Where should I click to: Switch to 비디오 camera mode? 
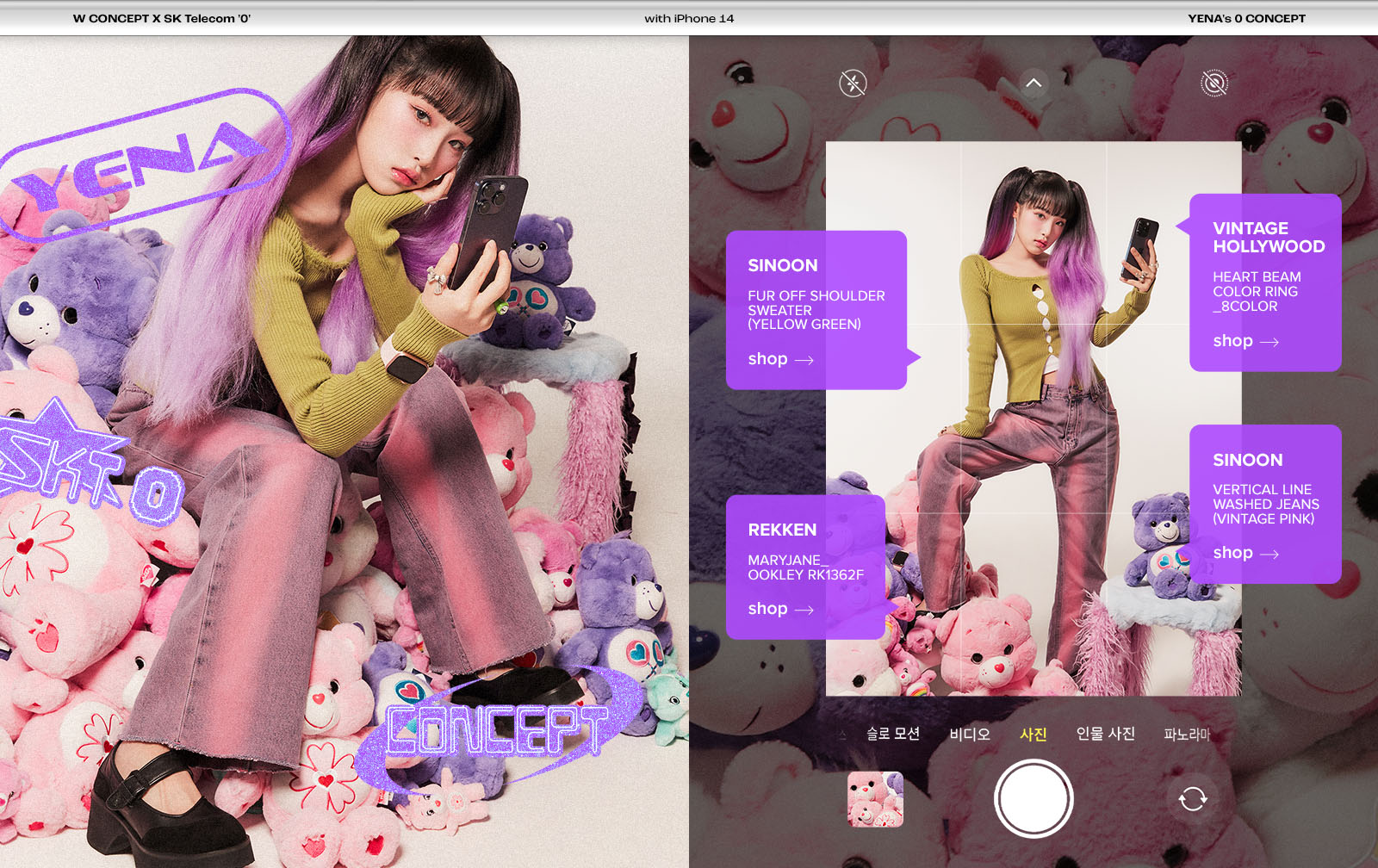[970, 734]
